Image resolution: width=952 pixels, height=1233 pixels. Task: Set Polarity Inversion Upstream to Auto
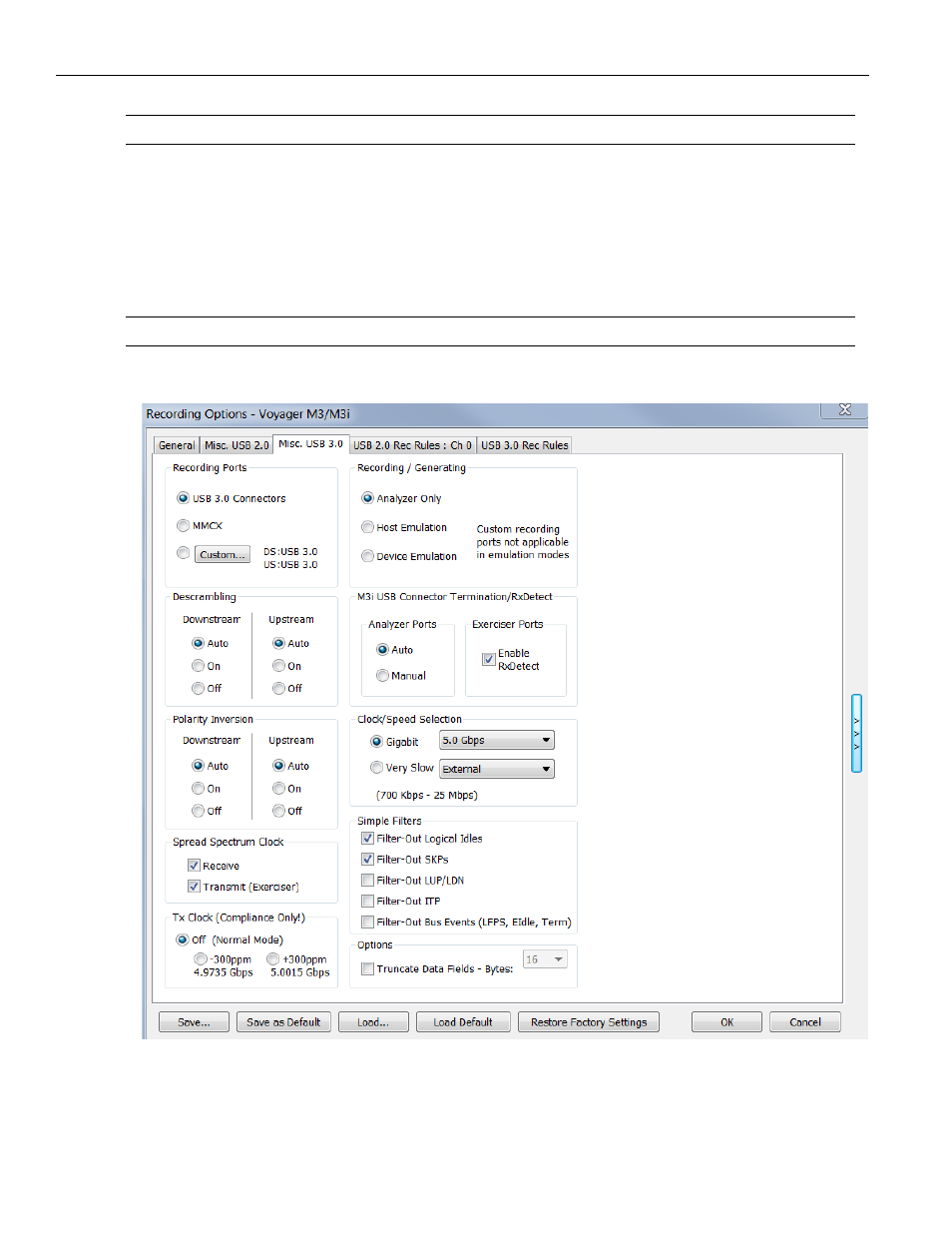278,766
